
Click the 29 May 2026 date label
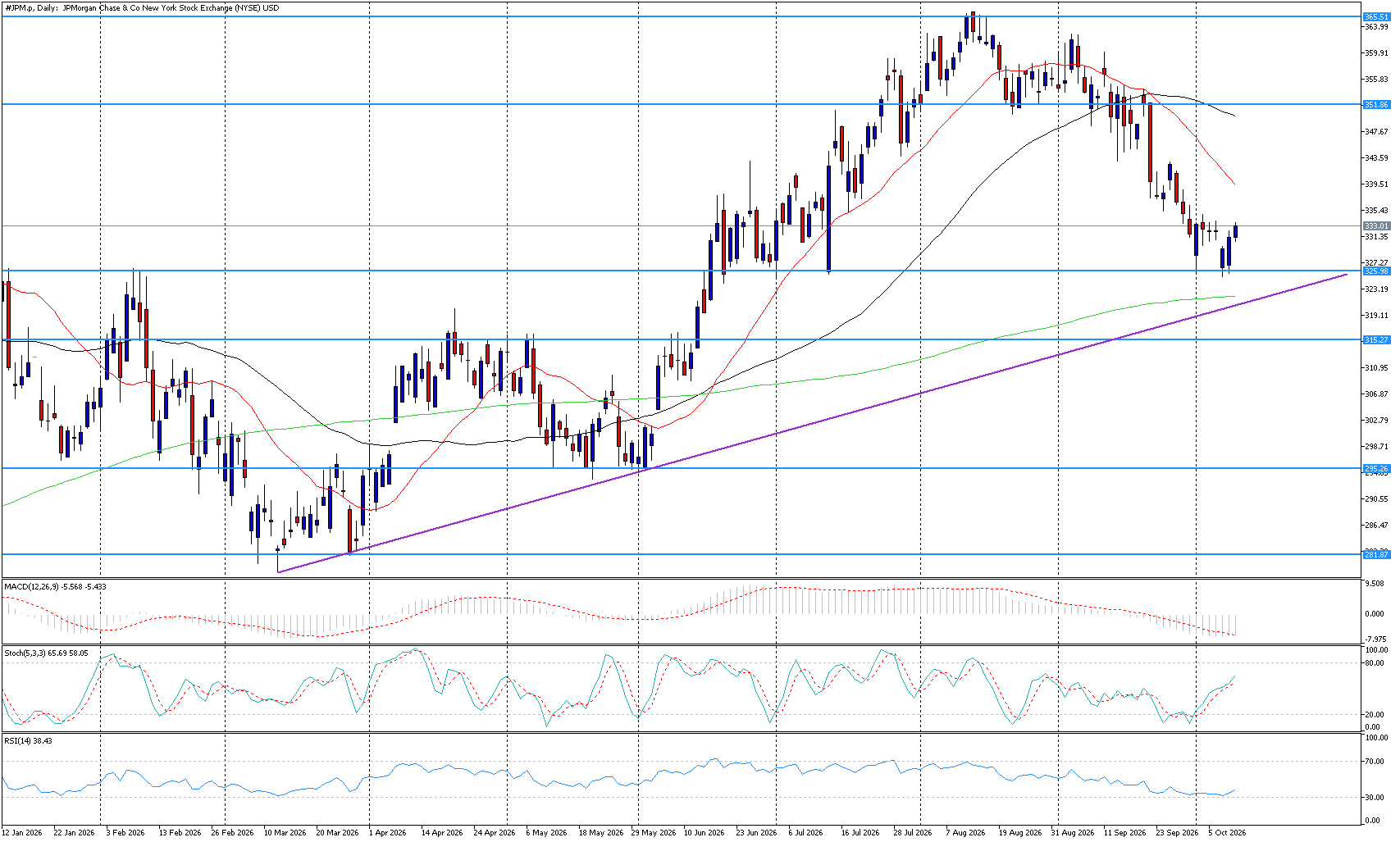654,833
